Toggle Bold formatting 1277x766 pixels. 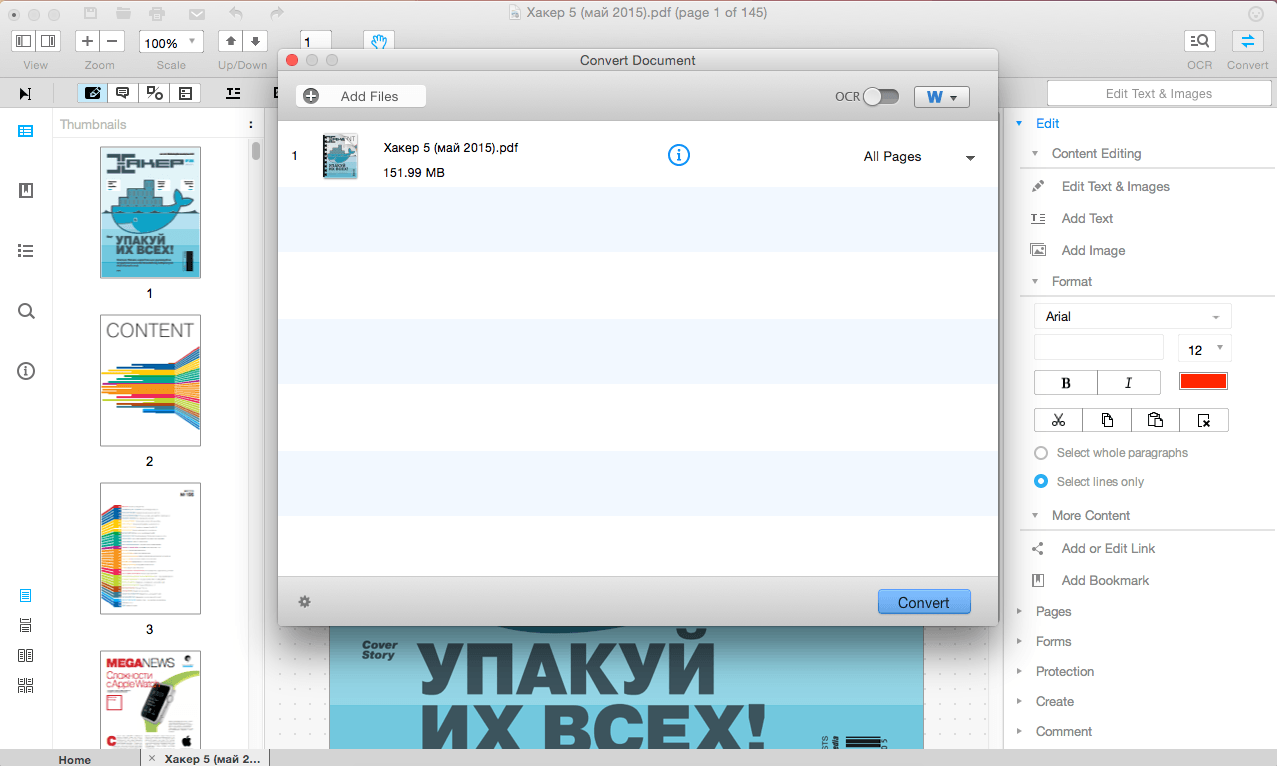[x=1066, y=382]
